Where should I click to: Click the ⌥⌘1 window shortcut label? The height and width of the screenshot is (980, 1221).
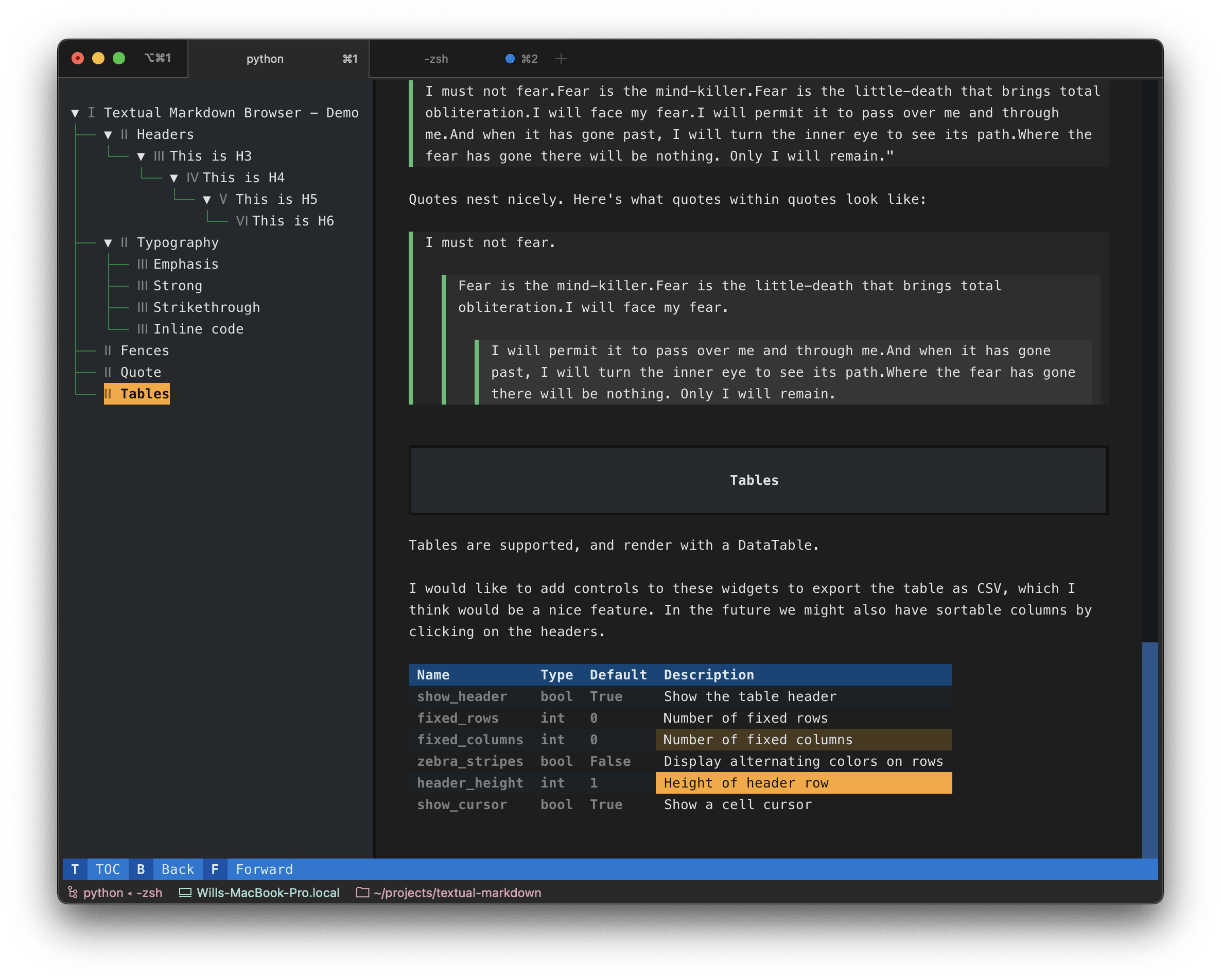pyautogui.click(x=158, y=58)
